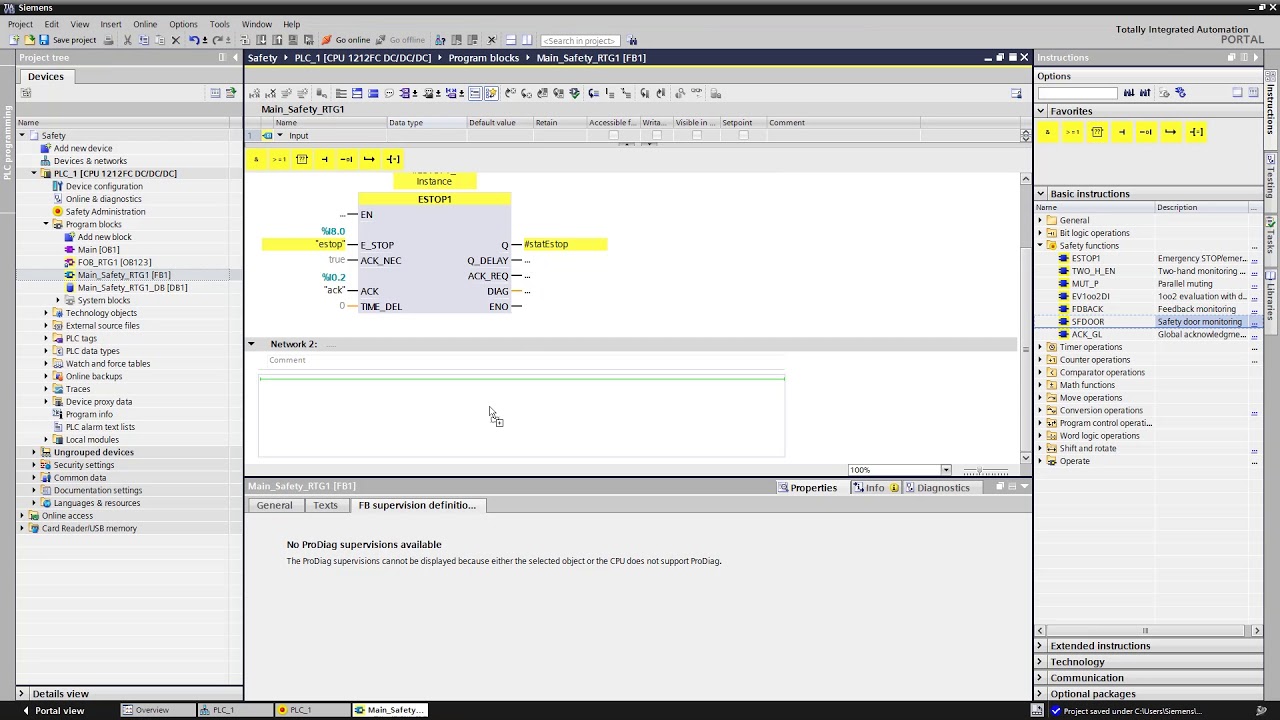The width and height of the screenshot is (1280, 720).
Task: Collapse the Favorites section
Action: (1041, 111)
